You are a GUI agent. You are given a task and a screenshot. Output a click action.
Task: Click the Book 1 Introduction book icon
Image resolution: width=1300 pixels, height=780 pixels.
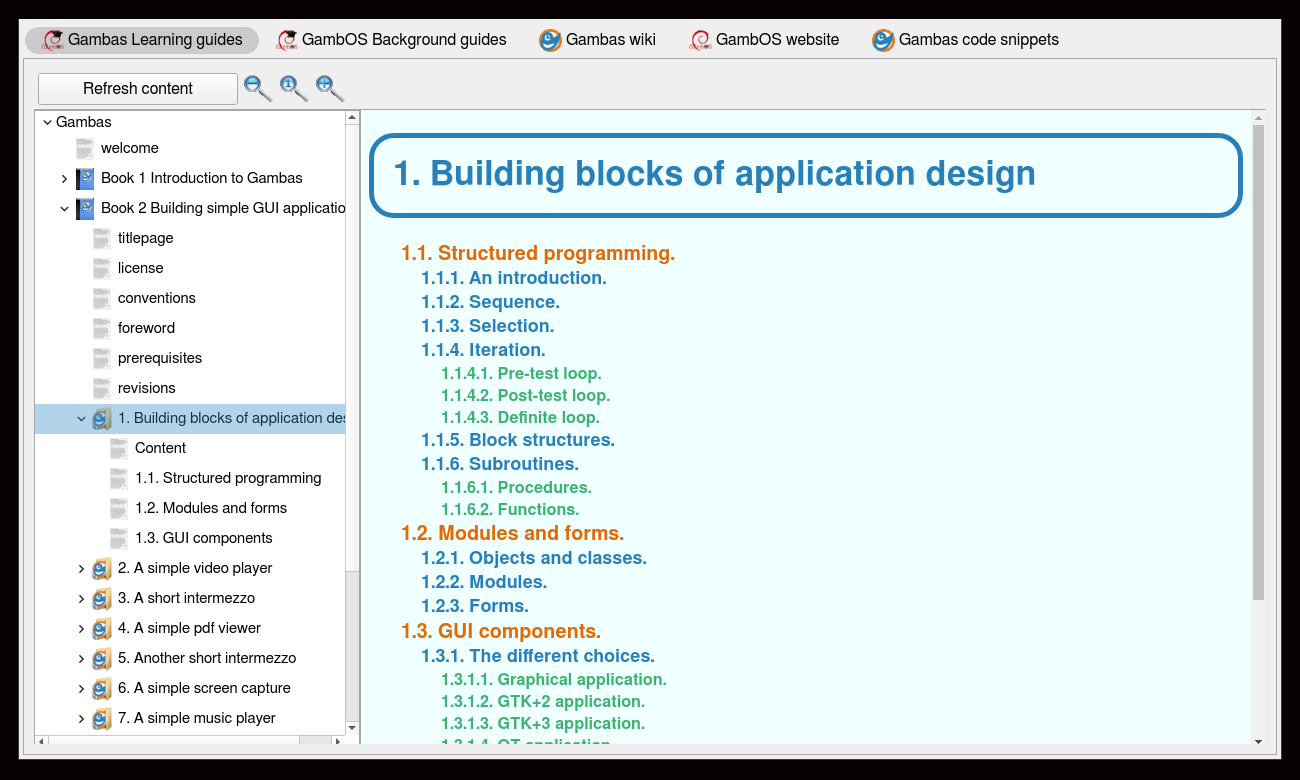(85, 179)
